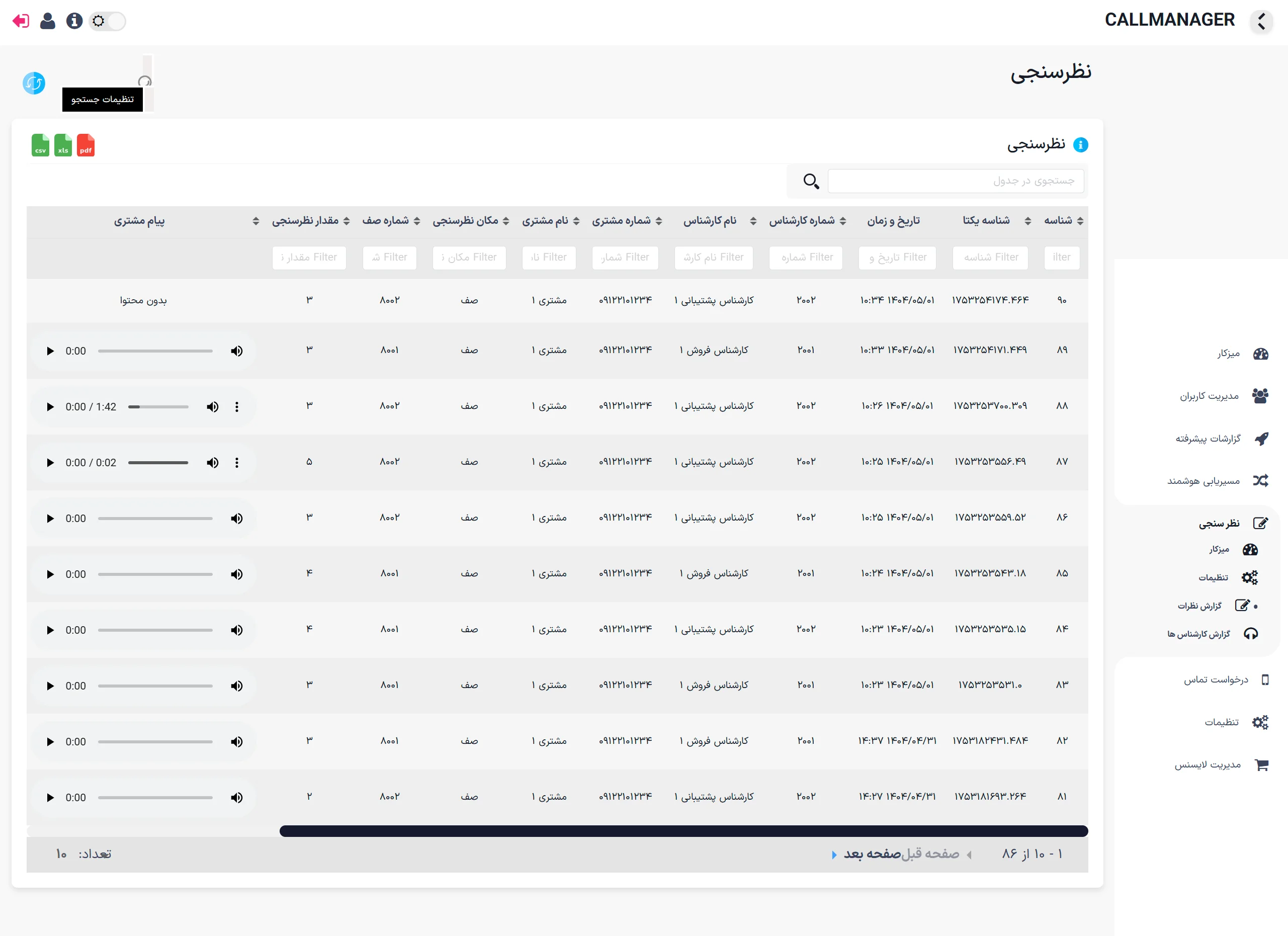Click audio progress bar in row 85
1288x936 pixels.
point(155,574)
